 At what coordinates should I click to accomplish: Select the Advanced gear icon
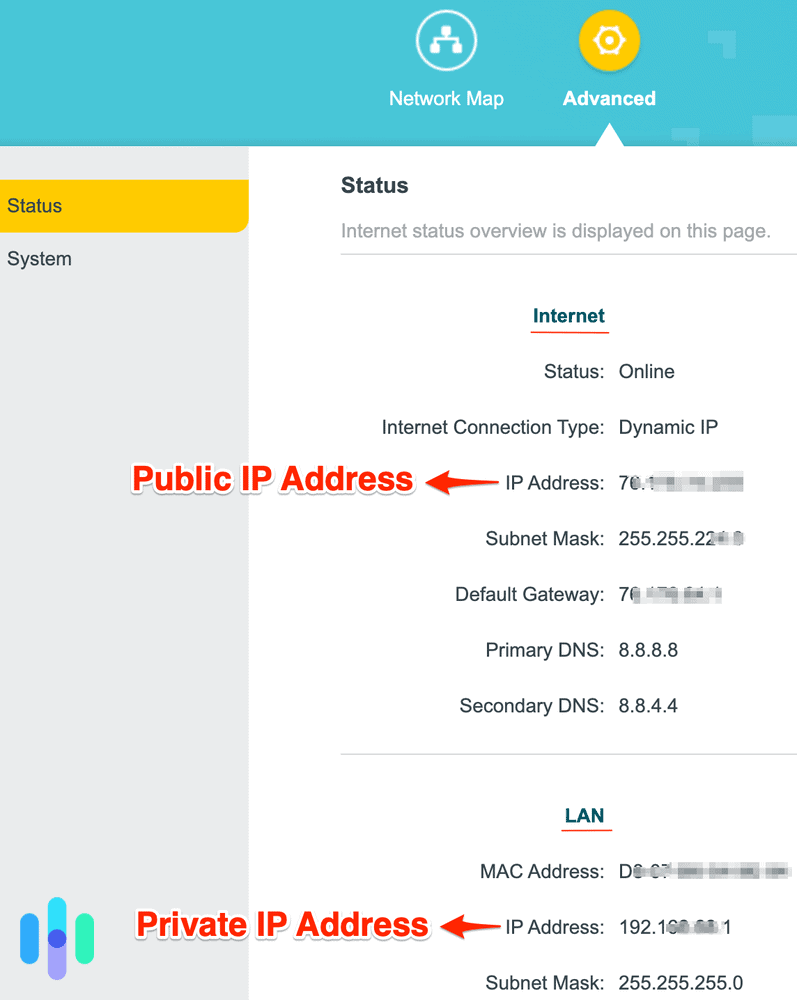(x=609, y=41)
